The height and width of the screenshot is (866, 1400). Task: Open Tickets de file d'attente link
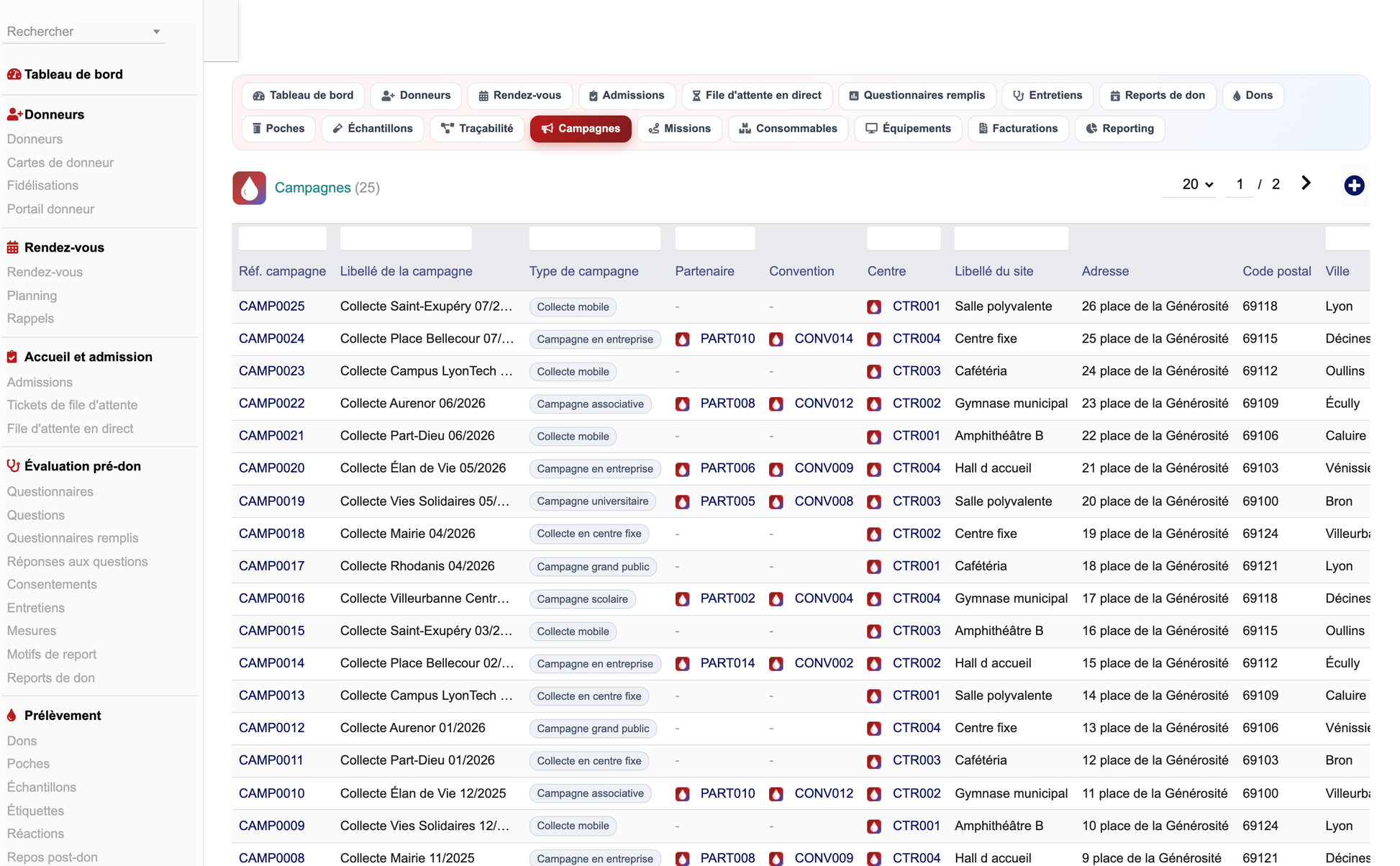point(72,405)
